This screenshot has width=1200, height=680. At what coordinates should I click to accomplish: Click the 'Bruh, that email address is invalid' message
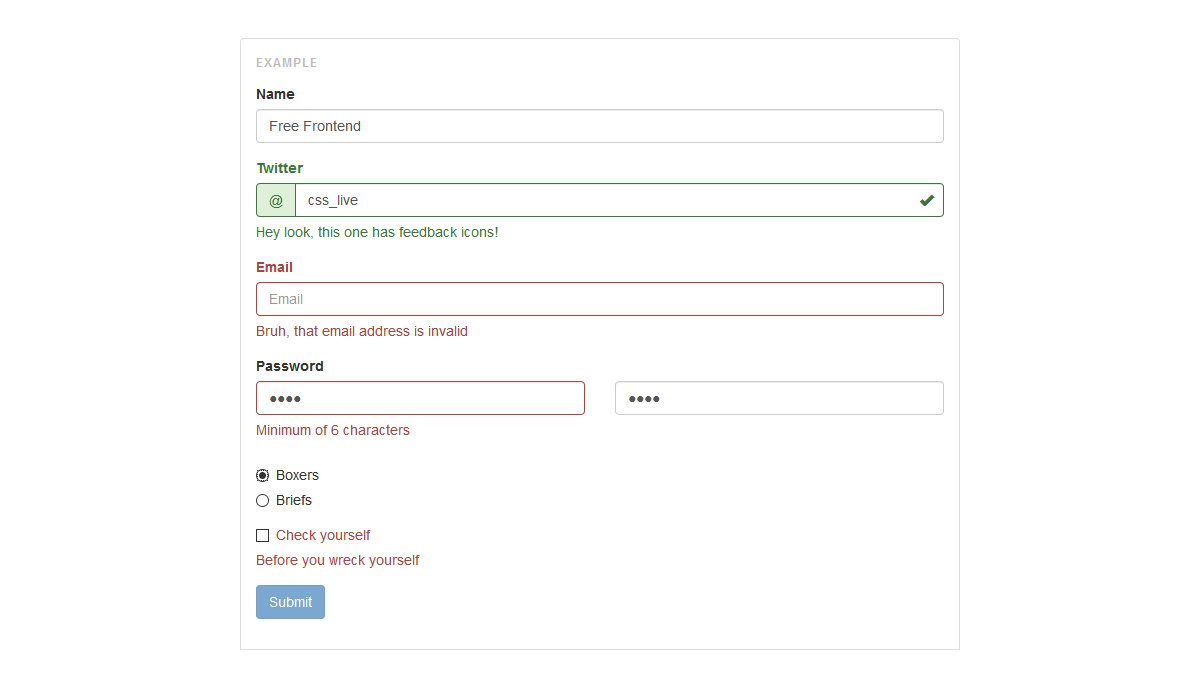[x=362, y=331]
